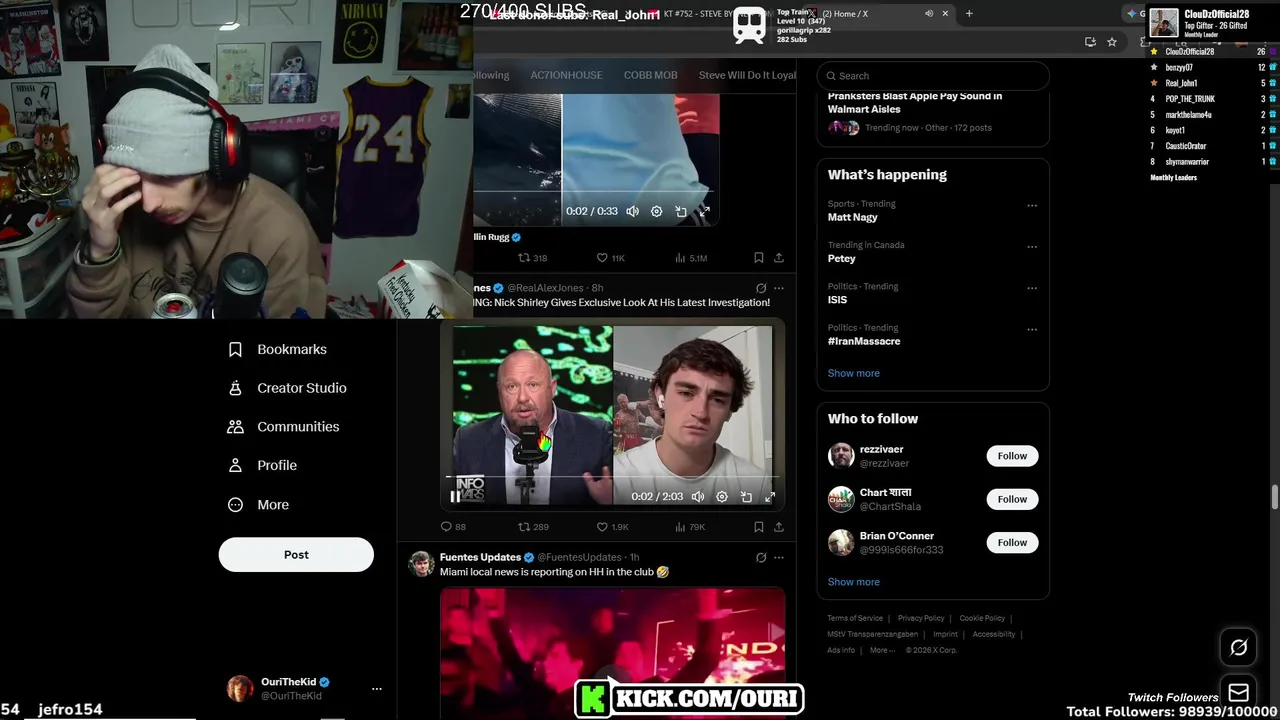Open Bookmarks in the X sidebar

[x=277, y=349]
